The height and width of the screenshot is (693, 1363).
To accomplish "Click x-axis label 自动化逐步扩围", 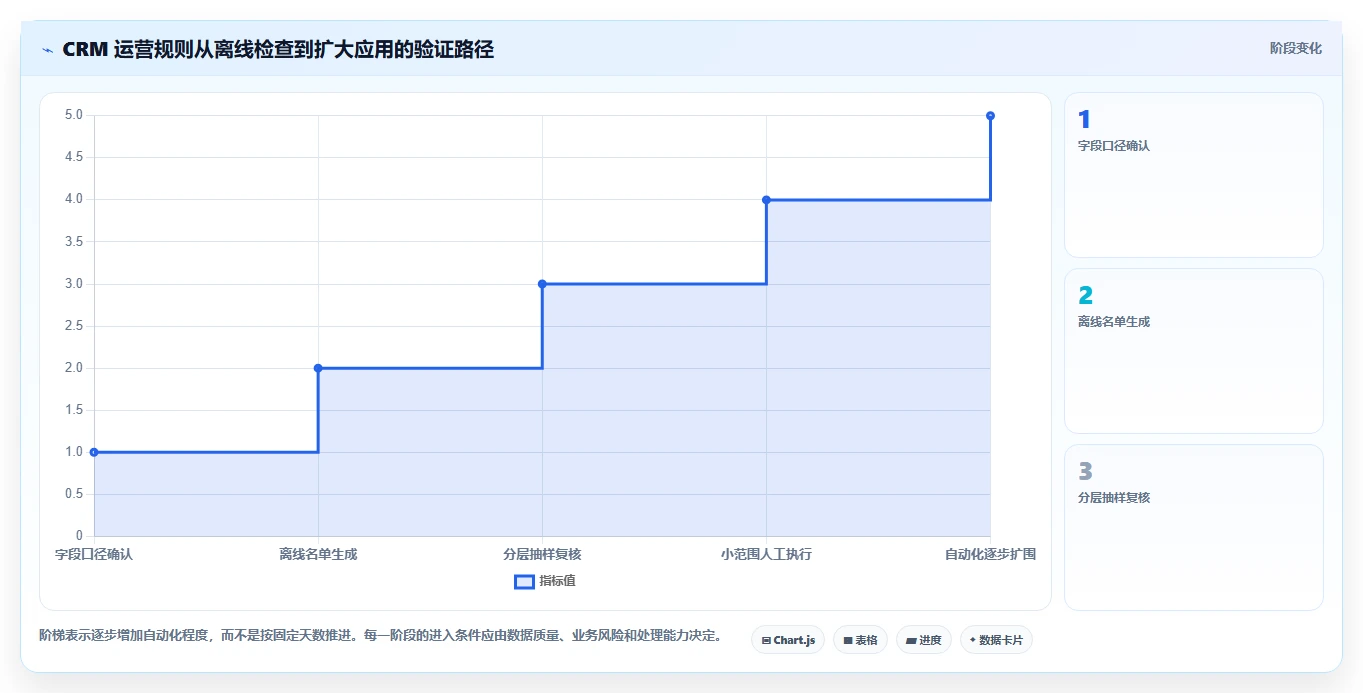I will coord(990,554).
